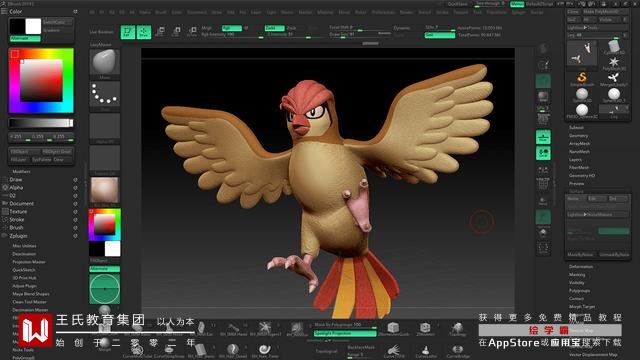This screenshot has height=360, width=640.
Task: Toggle the Zsub button
Action: tap(291, 28)
